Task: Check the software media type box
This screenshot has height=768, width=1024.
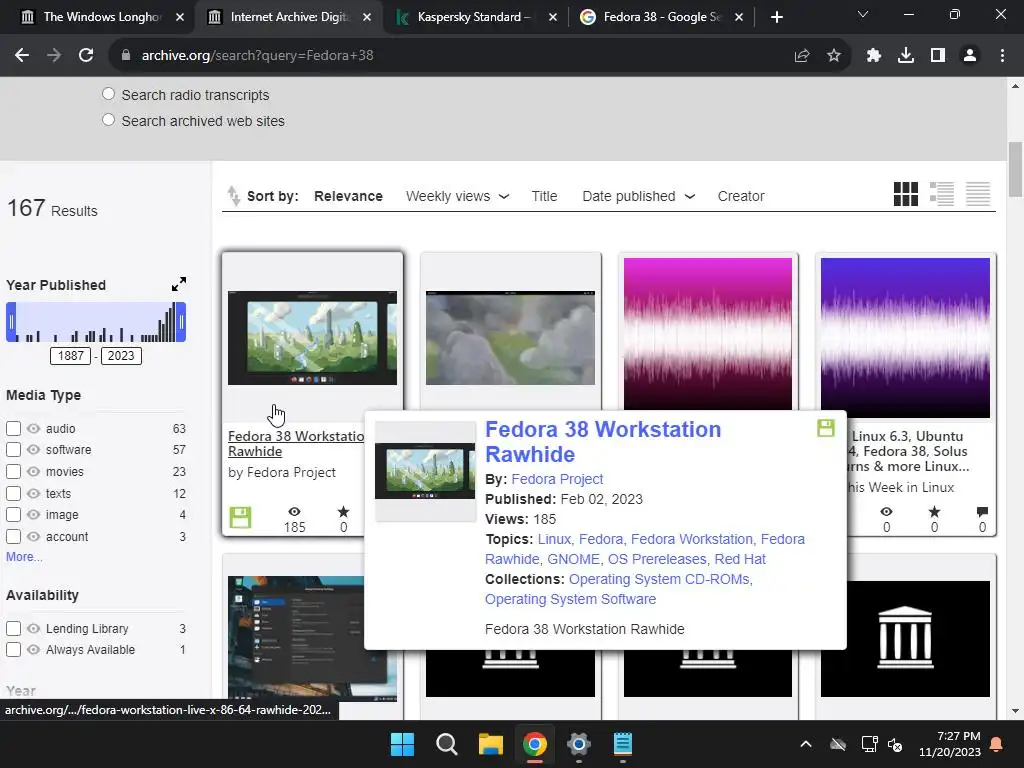Action: (13, 450)
